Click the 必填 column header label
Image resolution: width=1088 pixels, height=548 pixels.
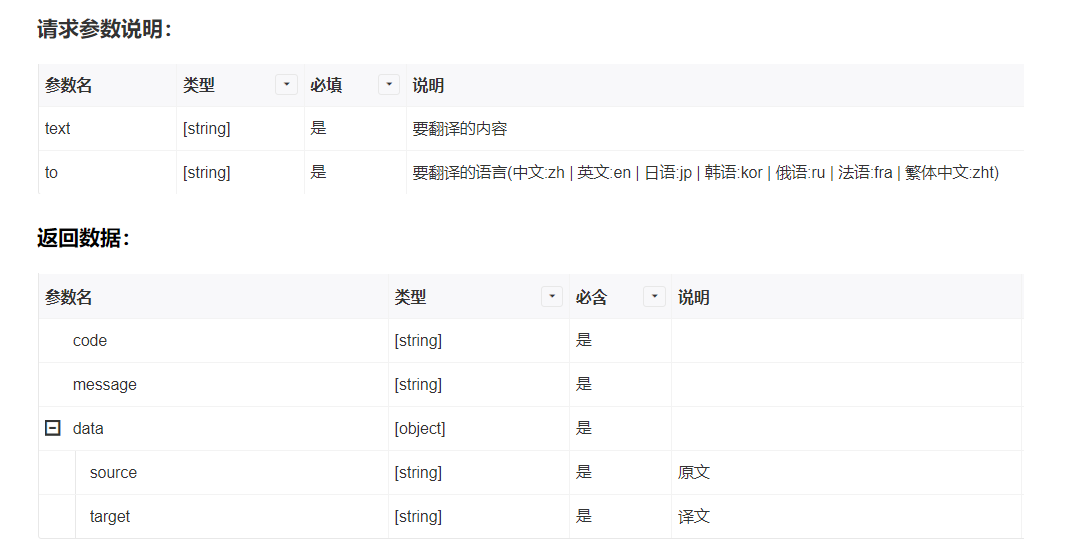[326, 85]
